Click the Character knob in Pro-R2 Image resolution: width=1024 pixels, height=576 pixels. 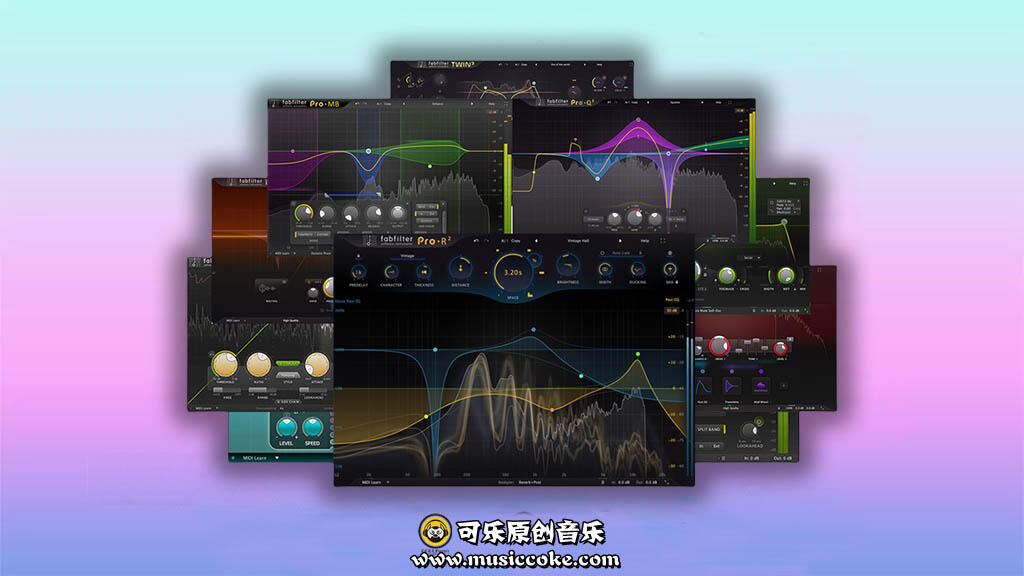(x=391, y=272)
